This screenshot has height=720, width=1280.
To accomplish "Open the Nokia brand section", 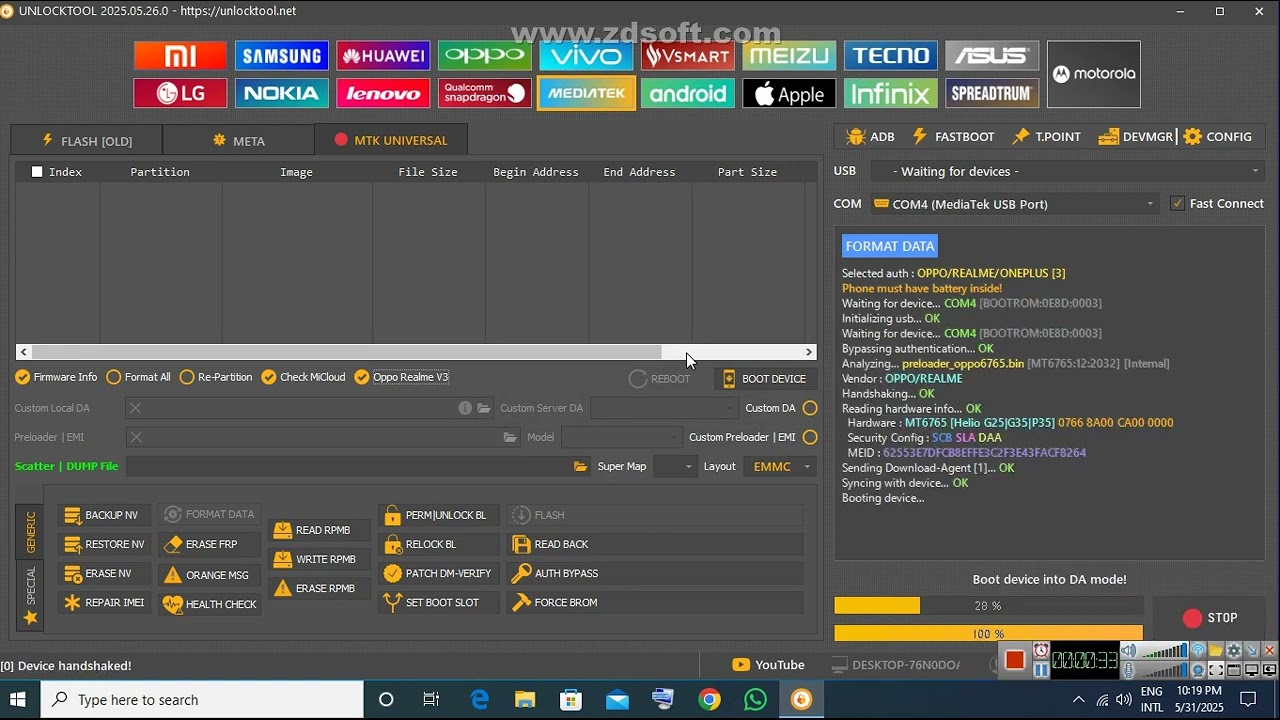I will tap(282, 94).
